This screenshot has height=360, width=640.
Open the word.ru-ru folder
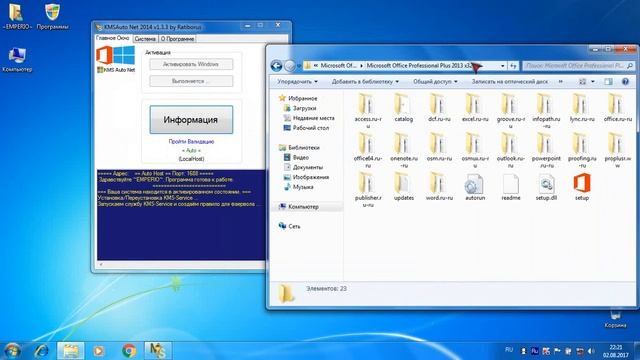pyautogui.click(x=439, y=186)
